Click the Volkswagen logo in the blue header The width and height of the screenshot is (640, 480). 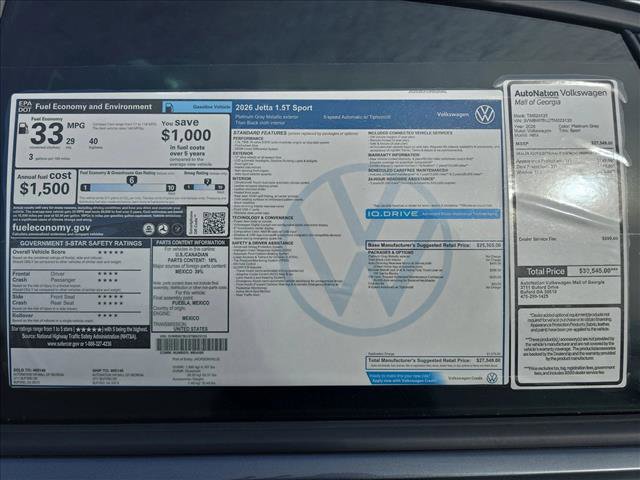coord(484,114)
